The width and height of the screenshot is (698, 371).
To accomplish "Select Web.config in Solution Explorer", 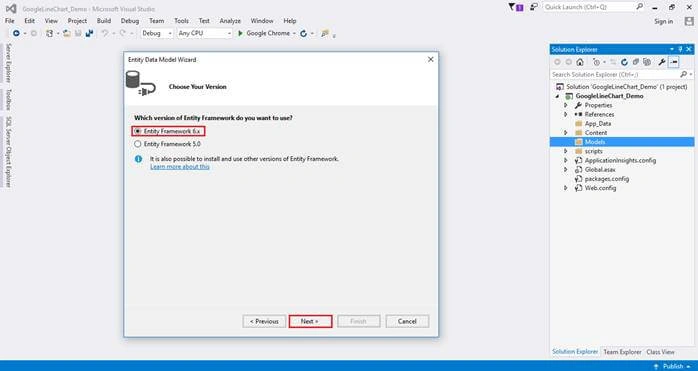I will coord(600,188).
